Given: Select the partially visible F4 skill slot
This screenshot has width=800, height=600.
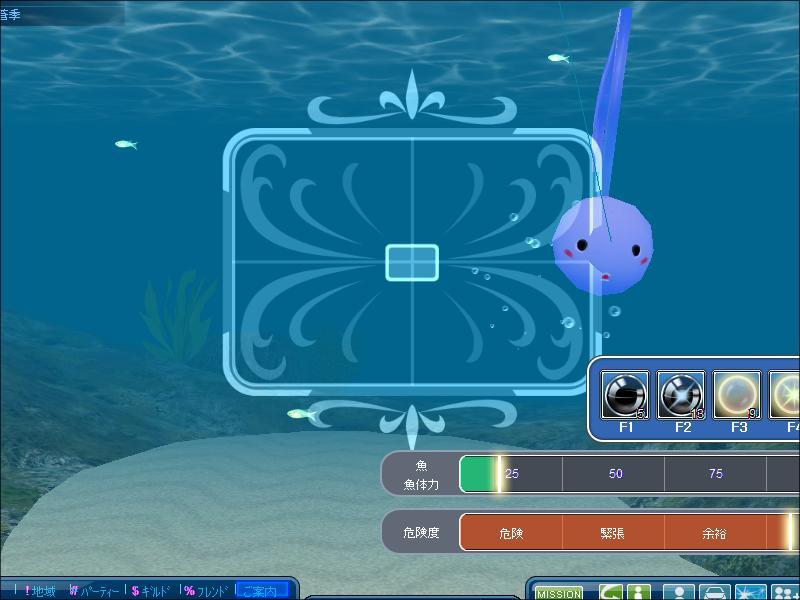Looking at the screenshot, I should pyautogui.click(x=784, y=395).
